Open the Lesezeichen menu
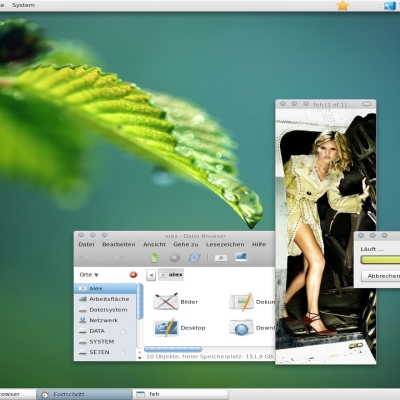This screenshot has height=400, width=400. click(x=225, y=244)
